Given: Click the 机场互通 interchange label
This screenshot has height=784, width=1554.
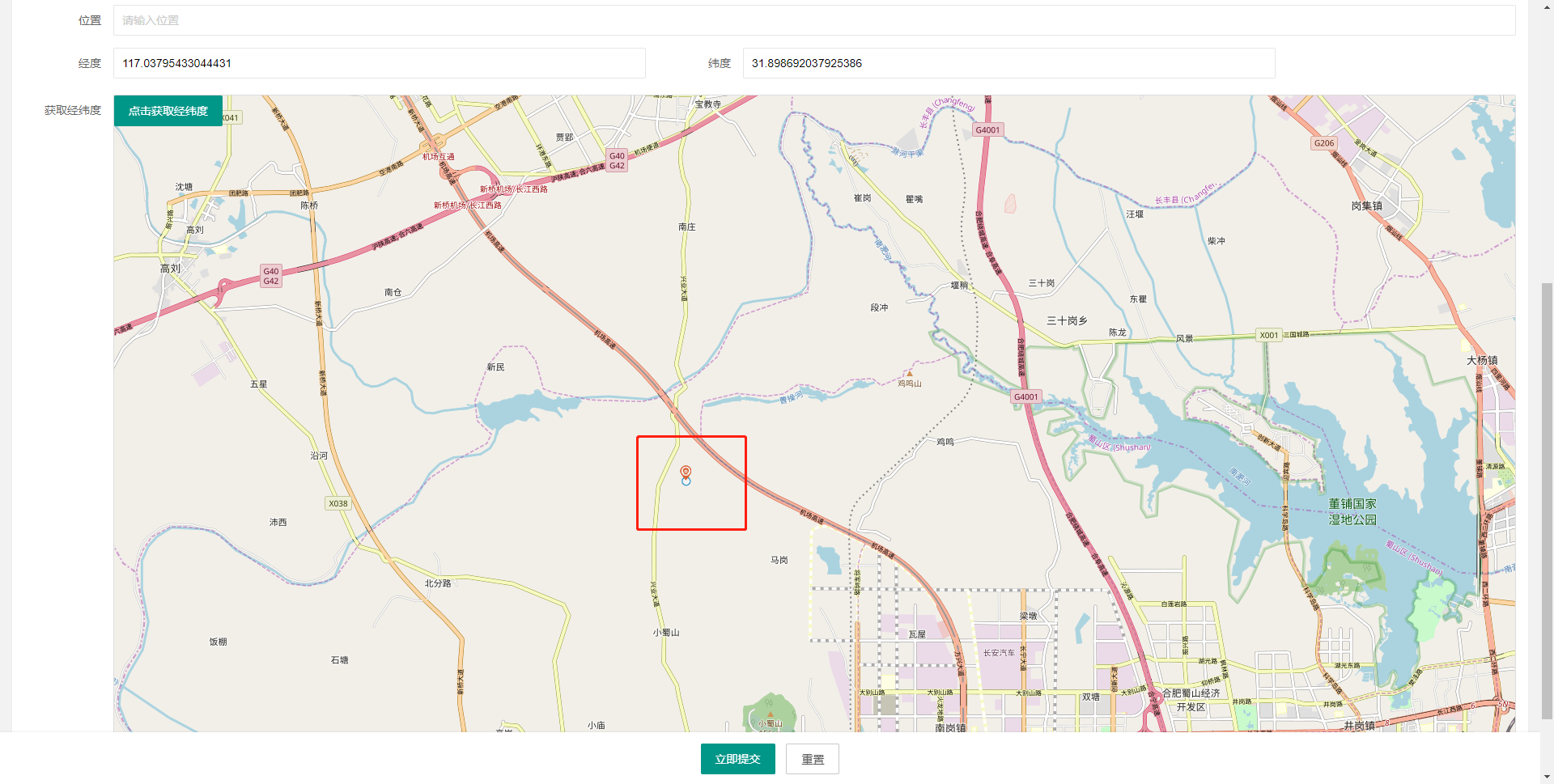Looking at the screenshot, I should point(438,157).
